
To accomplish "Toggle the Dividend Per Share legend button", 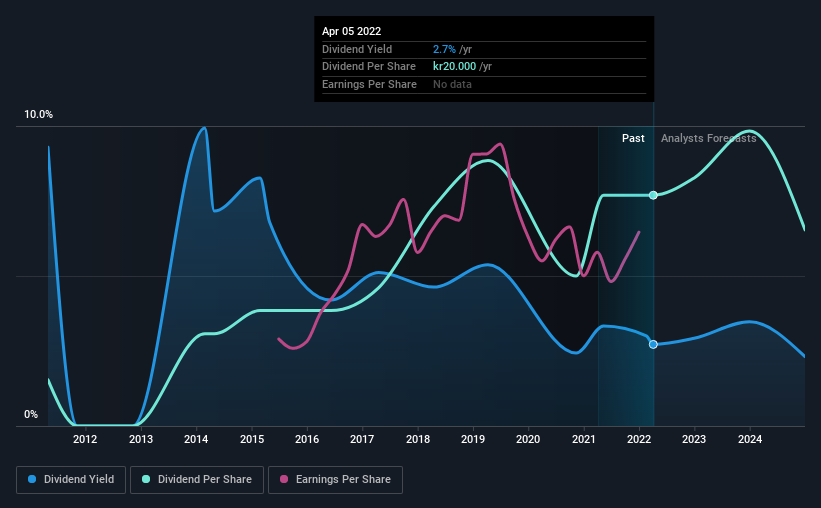I will point(197,480).
